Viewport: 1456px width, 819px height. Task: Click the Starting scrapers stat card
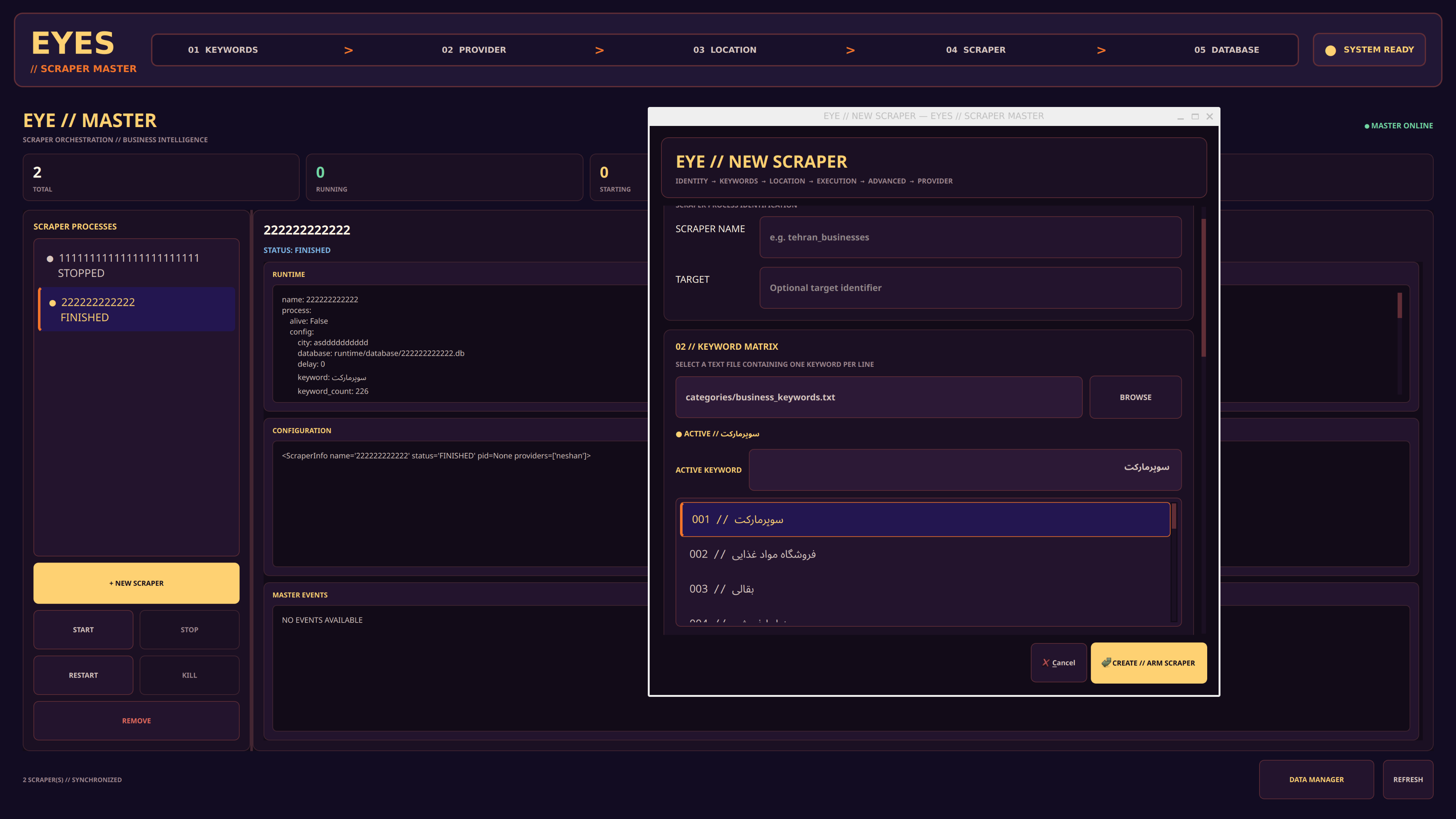point(619,178)
